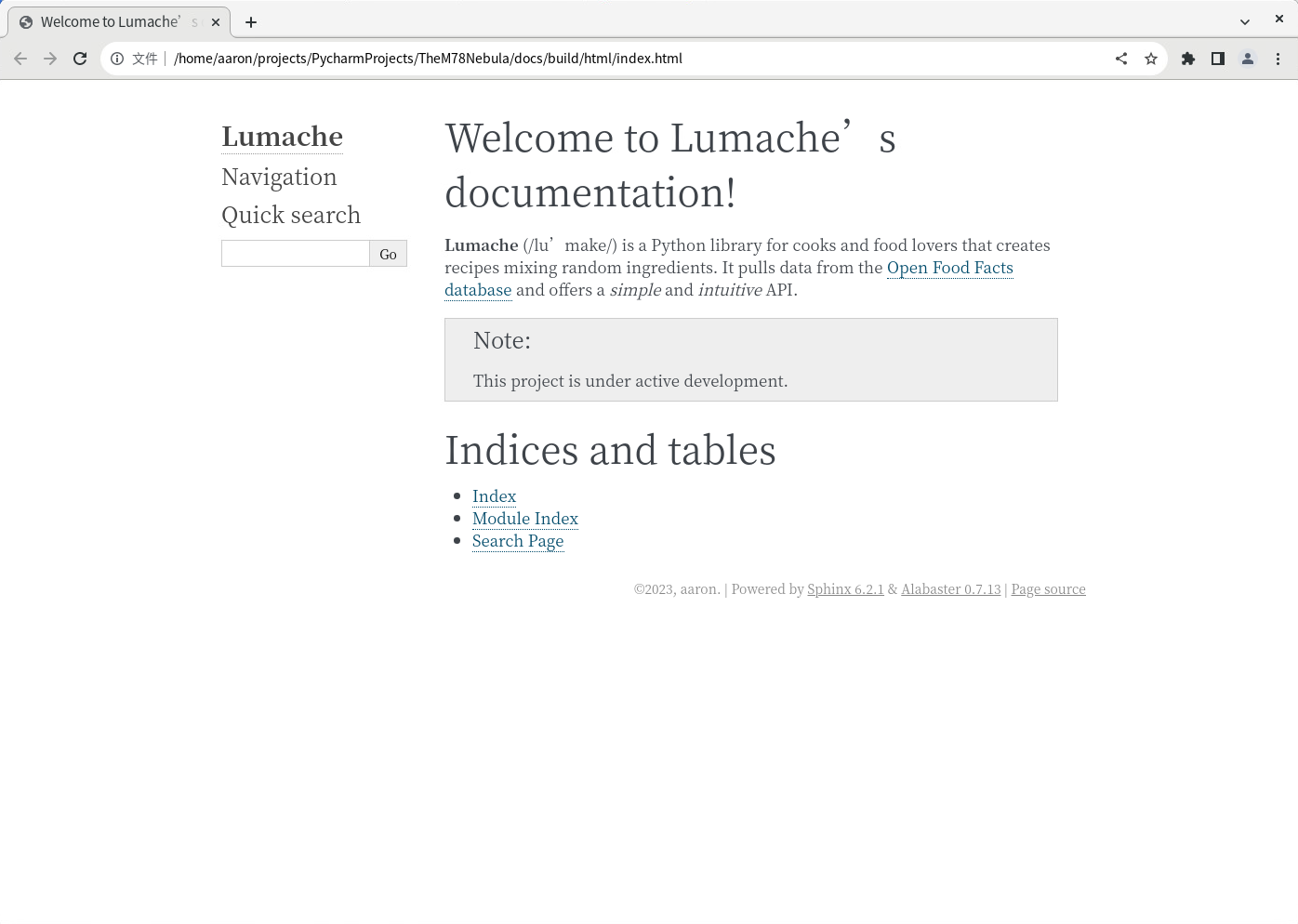Screen dimensions: 1298x924
Task: Open the Lumache sidebar title link
Action: click(282, 137)
